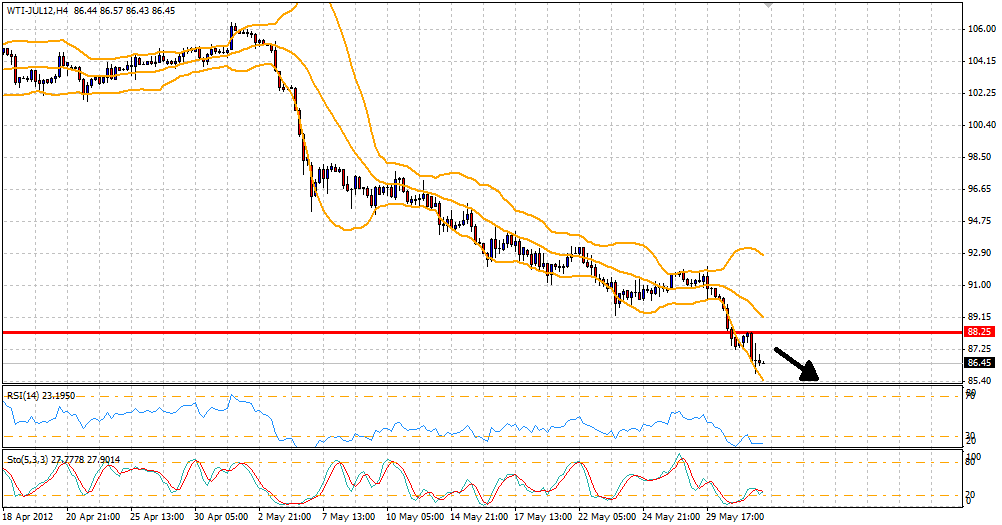1002x525 pixels.
Task: Click the 94.75 price axis label
Action: [982, 221]
